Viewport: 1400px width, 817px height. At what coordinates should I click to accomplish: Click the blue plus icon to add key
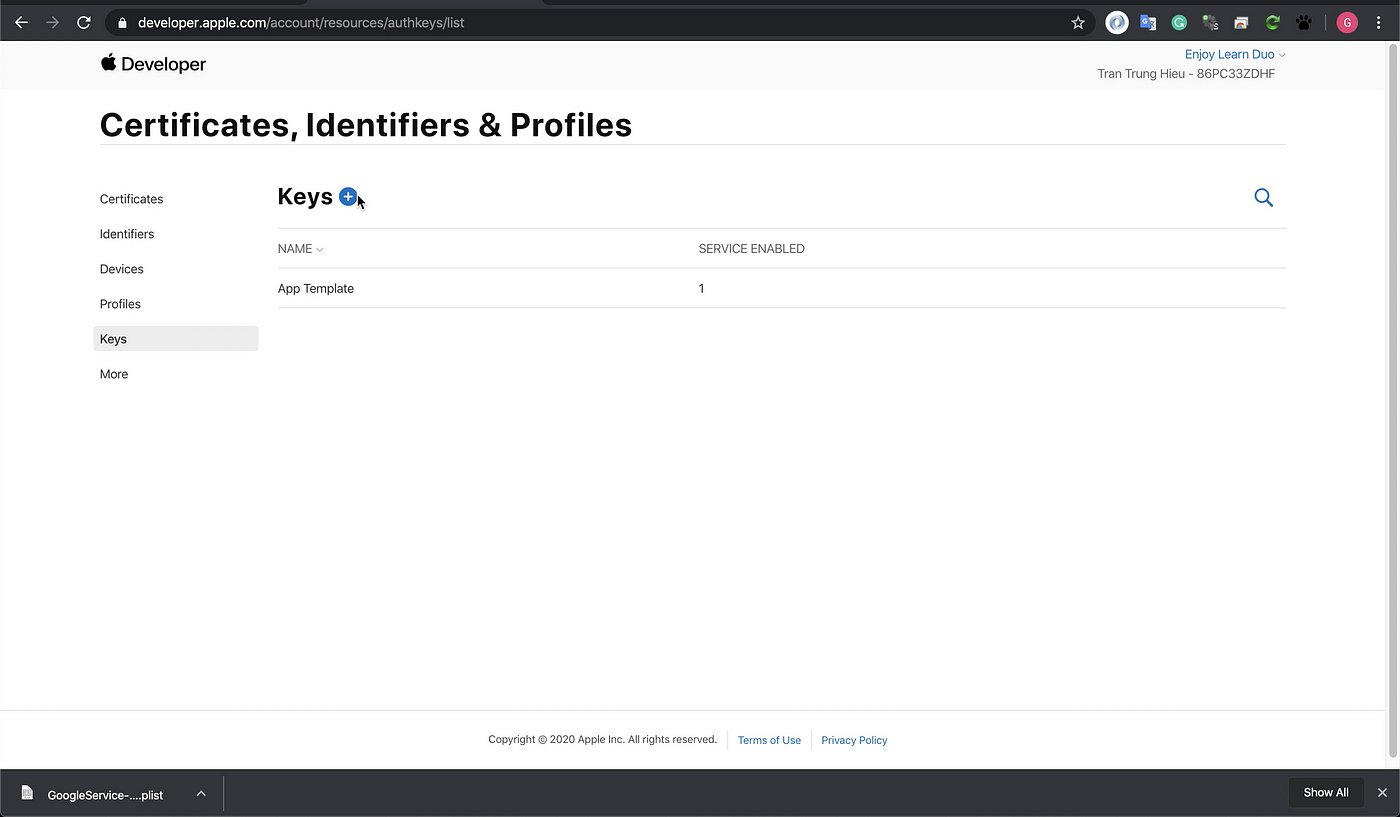coord(348,197)
